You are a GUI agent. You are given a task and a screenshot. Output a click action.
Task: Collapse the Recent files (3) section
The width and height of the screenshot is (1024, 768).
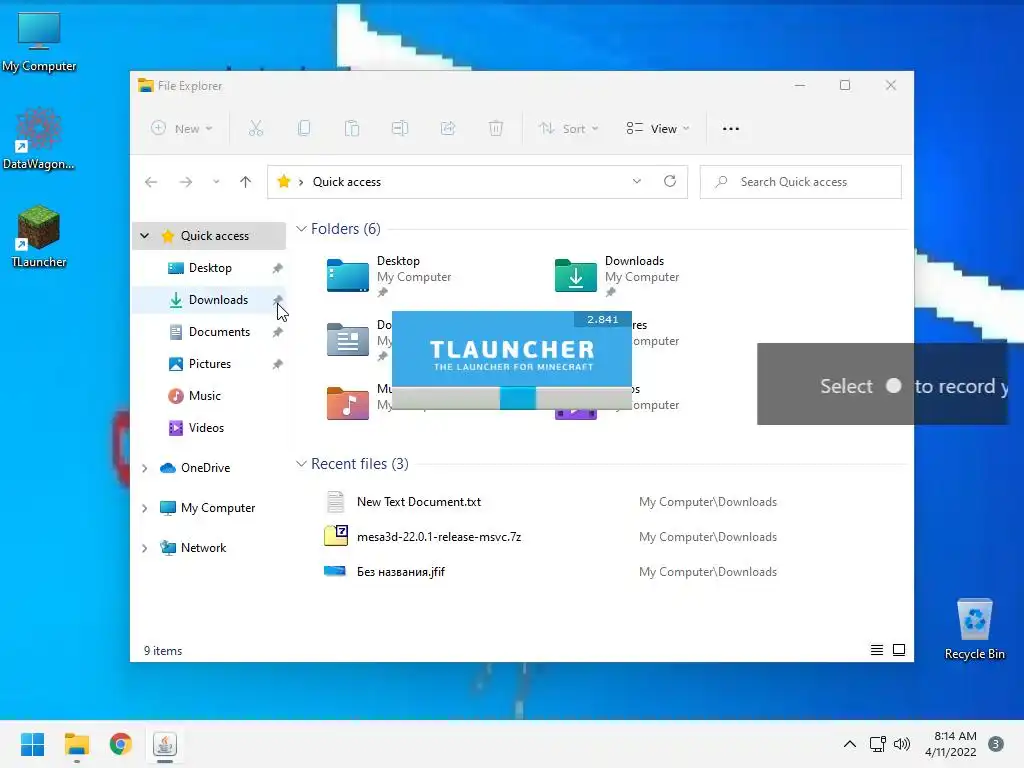301,464
